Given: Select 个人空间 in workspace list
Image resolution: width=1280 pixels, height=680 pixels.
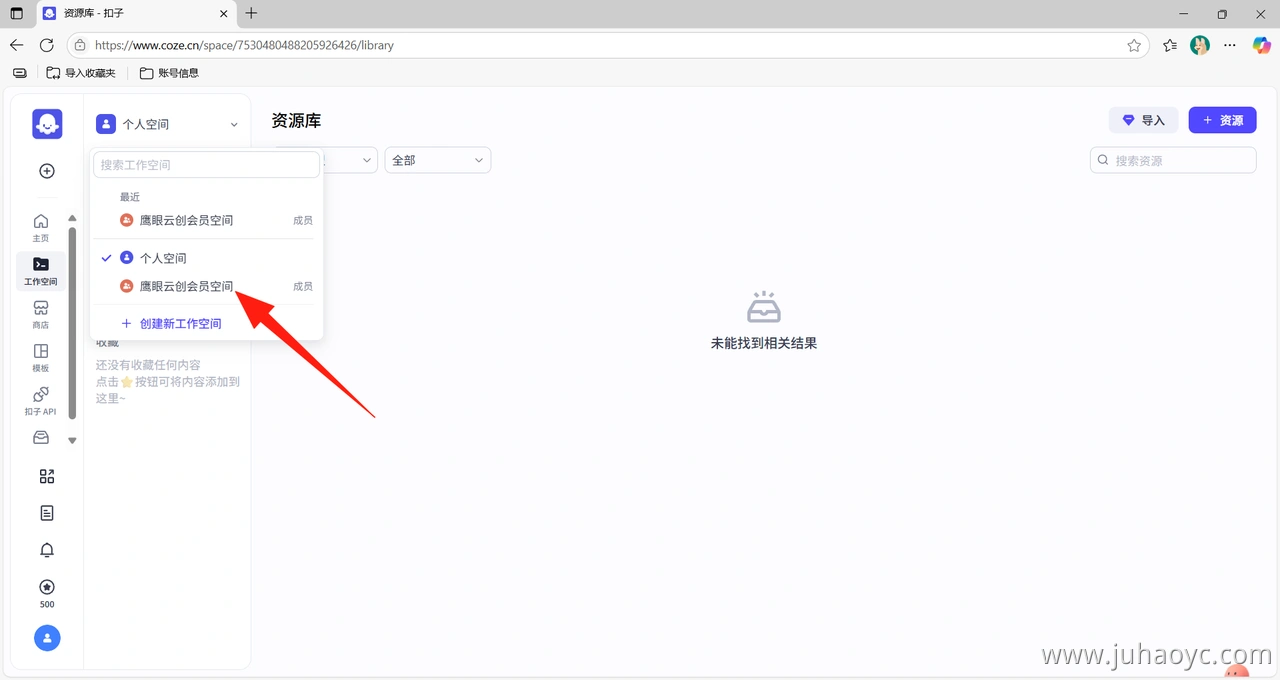Looking at the screenshot, I should pyautogui.click(x=207, y=258).
